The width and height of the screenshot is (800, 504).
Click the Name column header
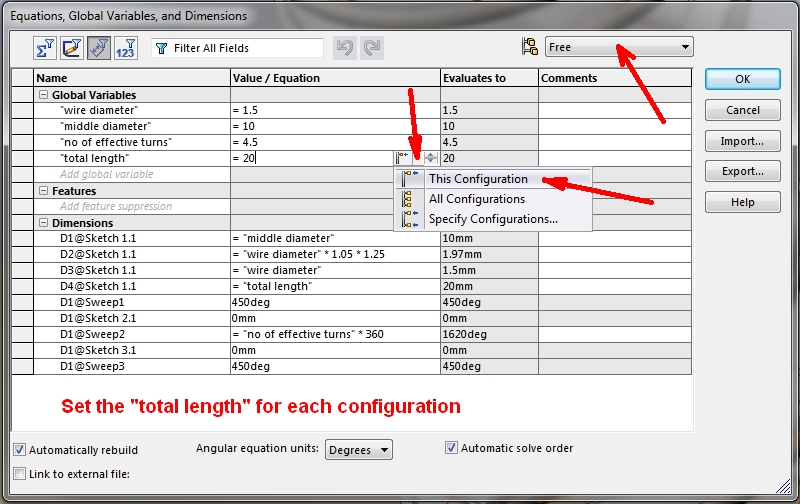pyautogui.click(x=132, y=78)
